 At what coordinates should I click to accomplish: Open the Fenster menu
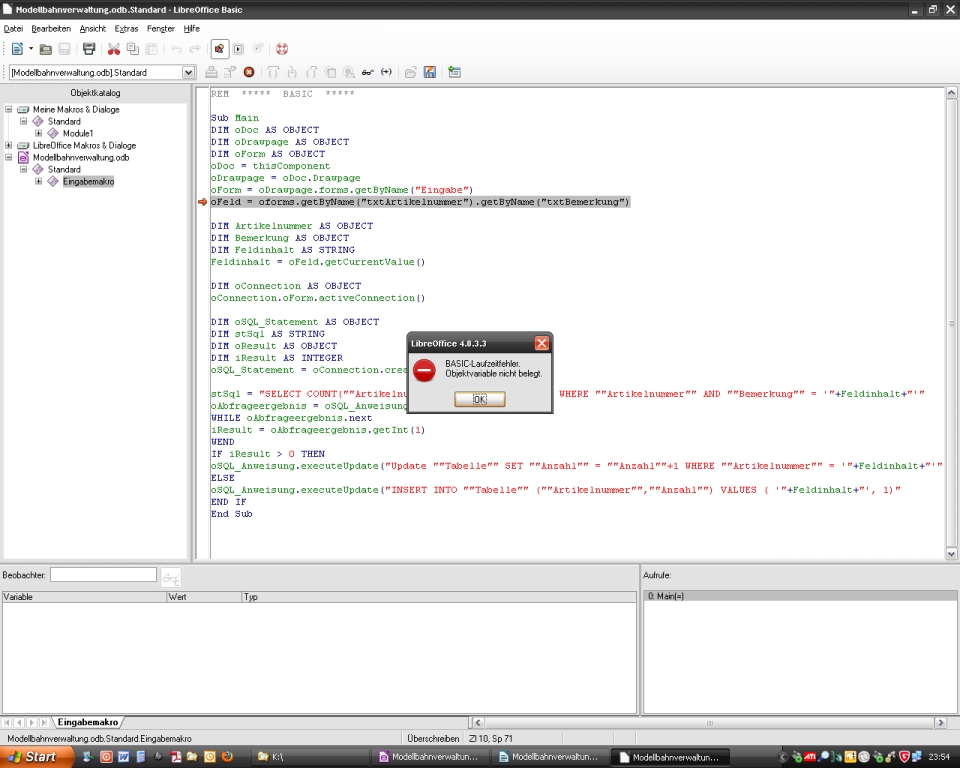pos(161,29)
